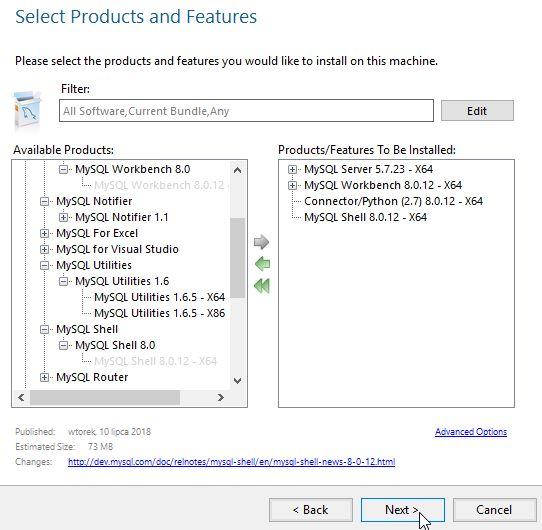Click the Available Products scroll down arrow
This screenshot has width=542, height=530.
(237, 381)
